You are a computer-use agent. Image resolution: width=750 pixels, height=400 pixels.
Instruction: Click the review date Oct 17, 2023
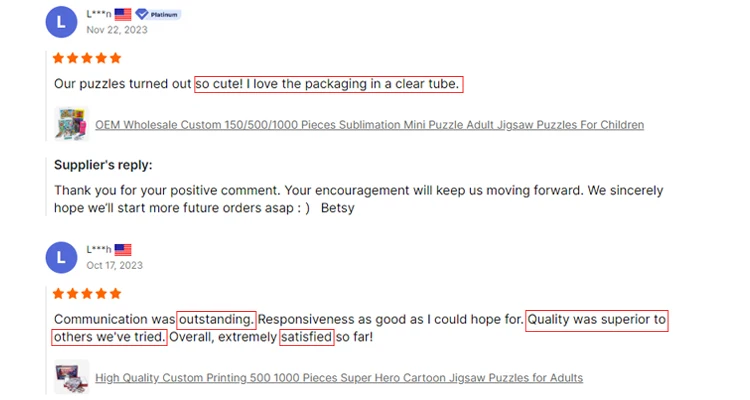tap(114, 266)
